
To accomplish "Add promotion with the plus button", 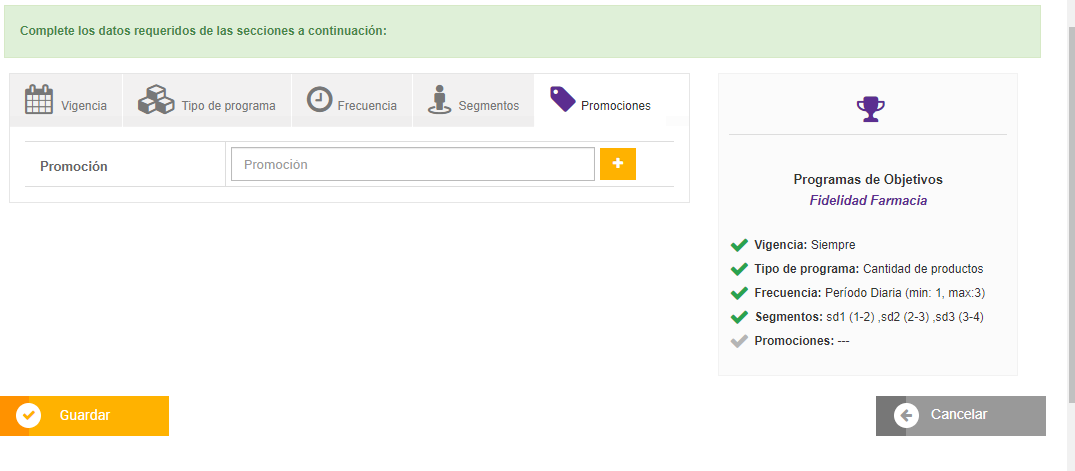I will [x=618, y=164].
